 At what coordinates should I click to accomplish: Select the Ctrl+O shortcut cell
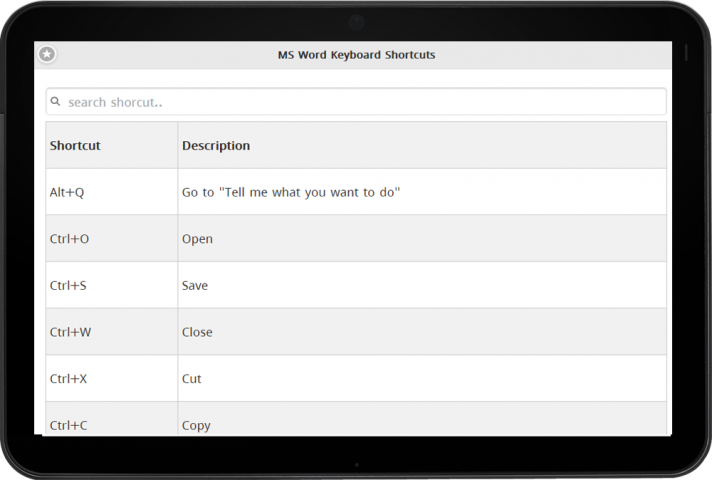tap(69, 239)
